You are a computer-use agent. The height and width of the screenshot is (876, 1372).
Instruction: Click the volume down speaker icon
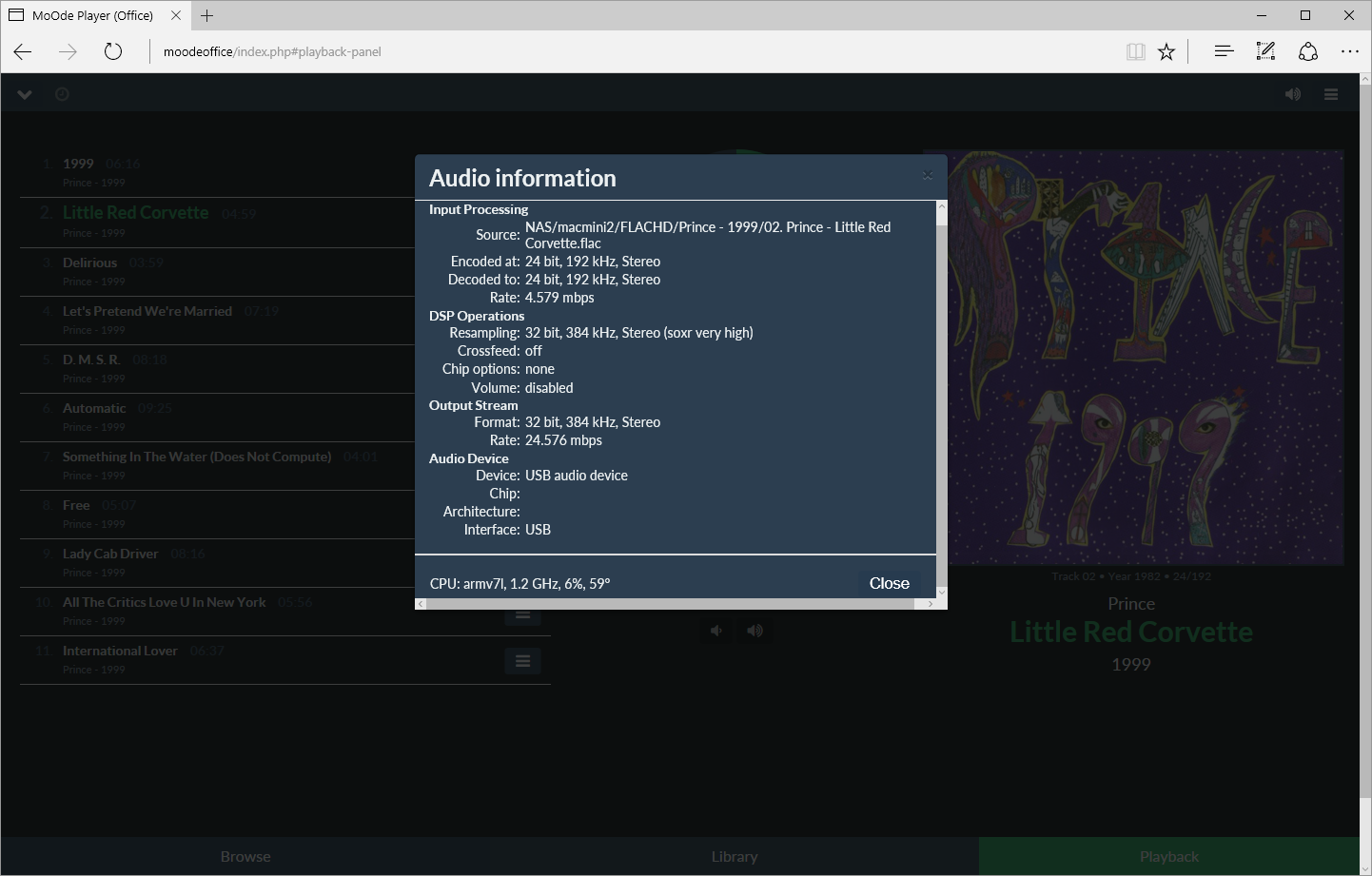tap(716, 630)
